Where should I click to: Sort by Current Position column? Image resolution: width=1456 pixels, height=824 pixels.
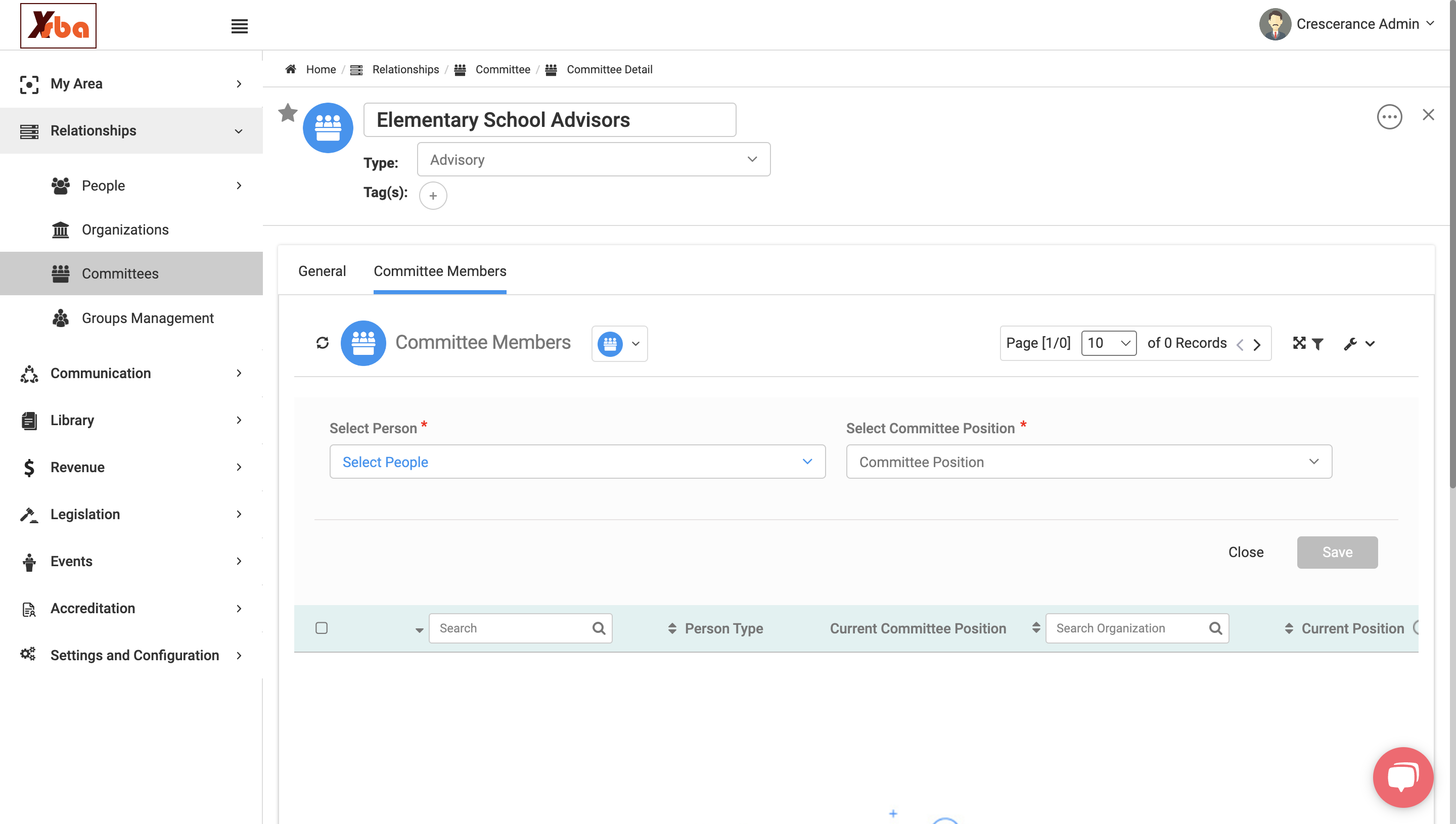pos(1289,628)
